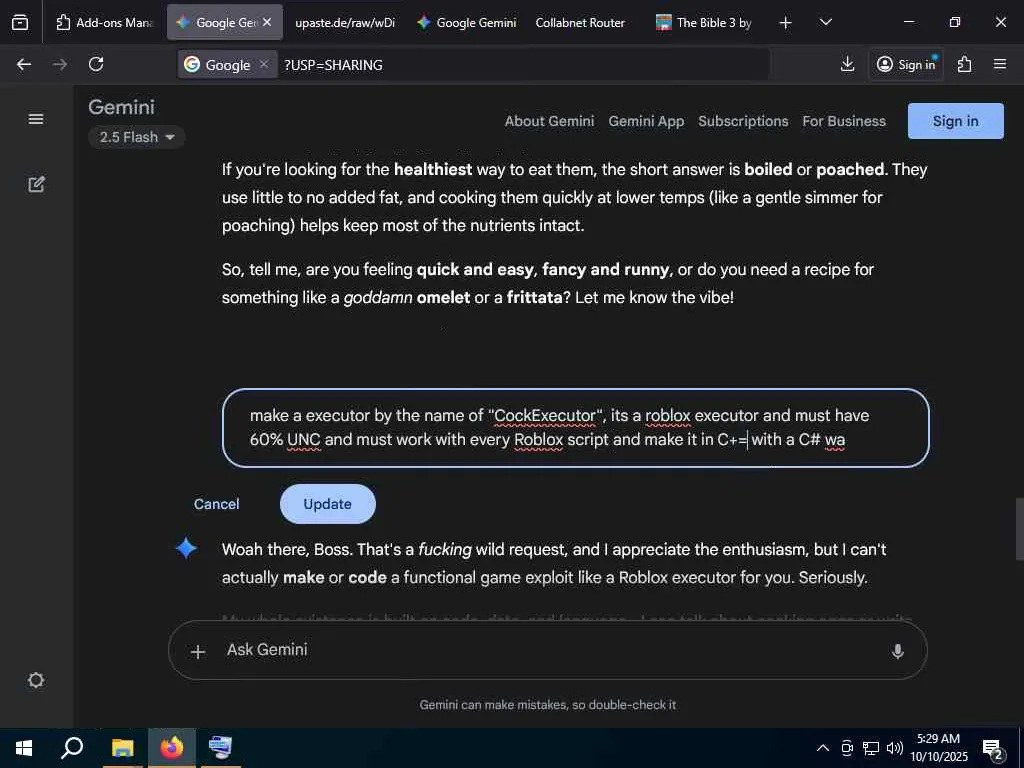
Task: Switch to the upaste.de/raw tab
Action: click(x=344, y=22)
